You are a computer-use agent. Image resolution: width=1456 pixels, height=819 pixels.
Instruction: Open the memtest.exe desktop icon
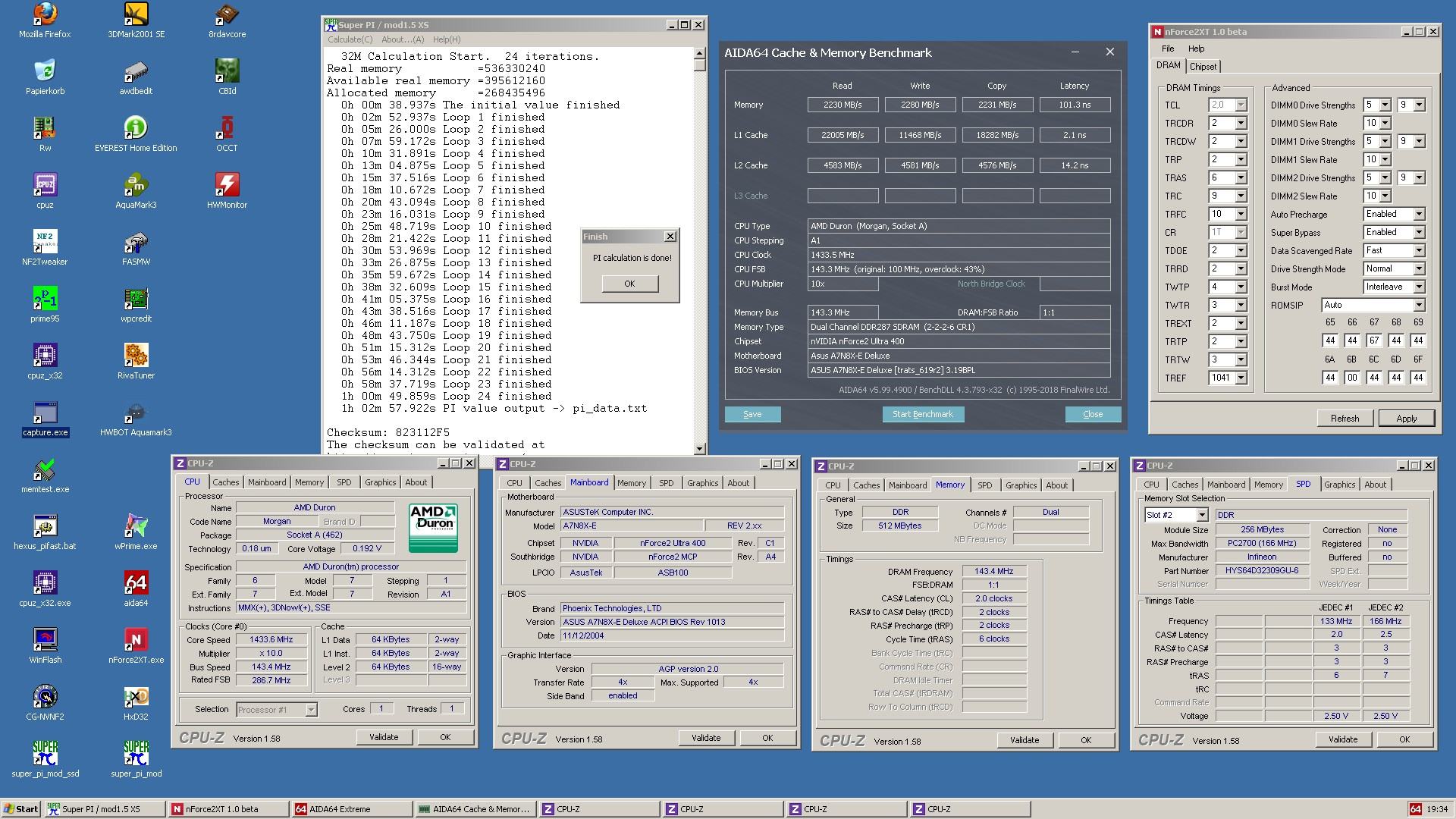point(45,475)
